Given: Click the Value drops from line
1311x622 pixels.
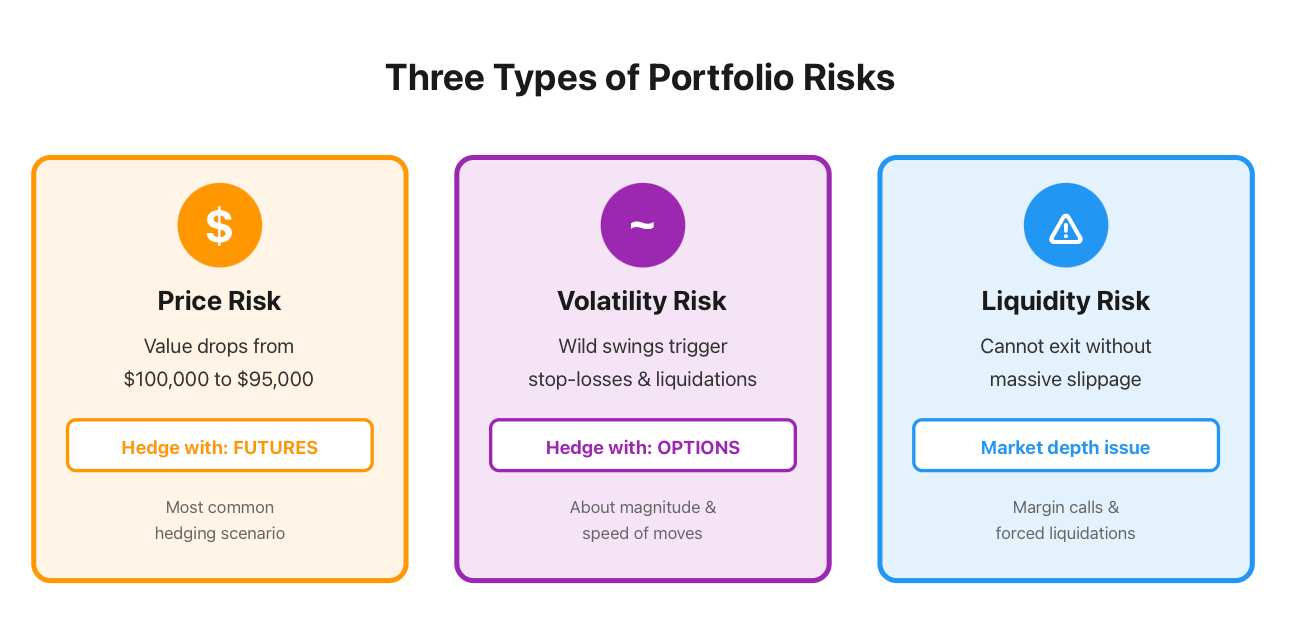Looking at the screenshot, I should pos(219,346).
